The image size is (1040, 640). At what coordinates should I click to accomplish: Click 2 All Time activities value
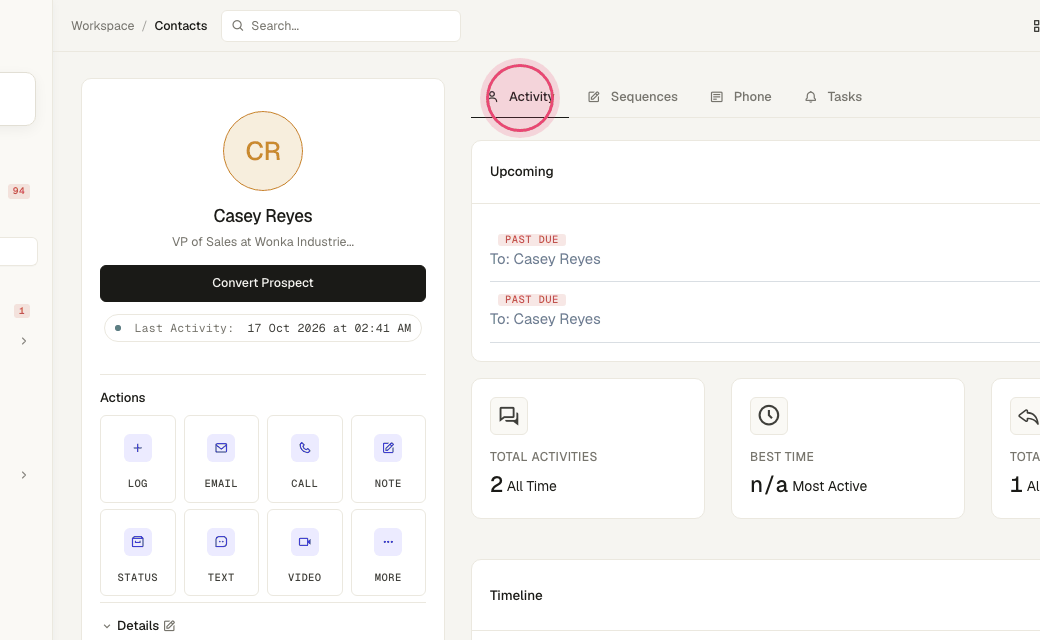(x=523, y=485)
